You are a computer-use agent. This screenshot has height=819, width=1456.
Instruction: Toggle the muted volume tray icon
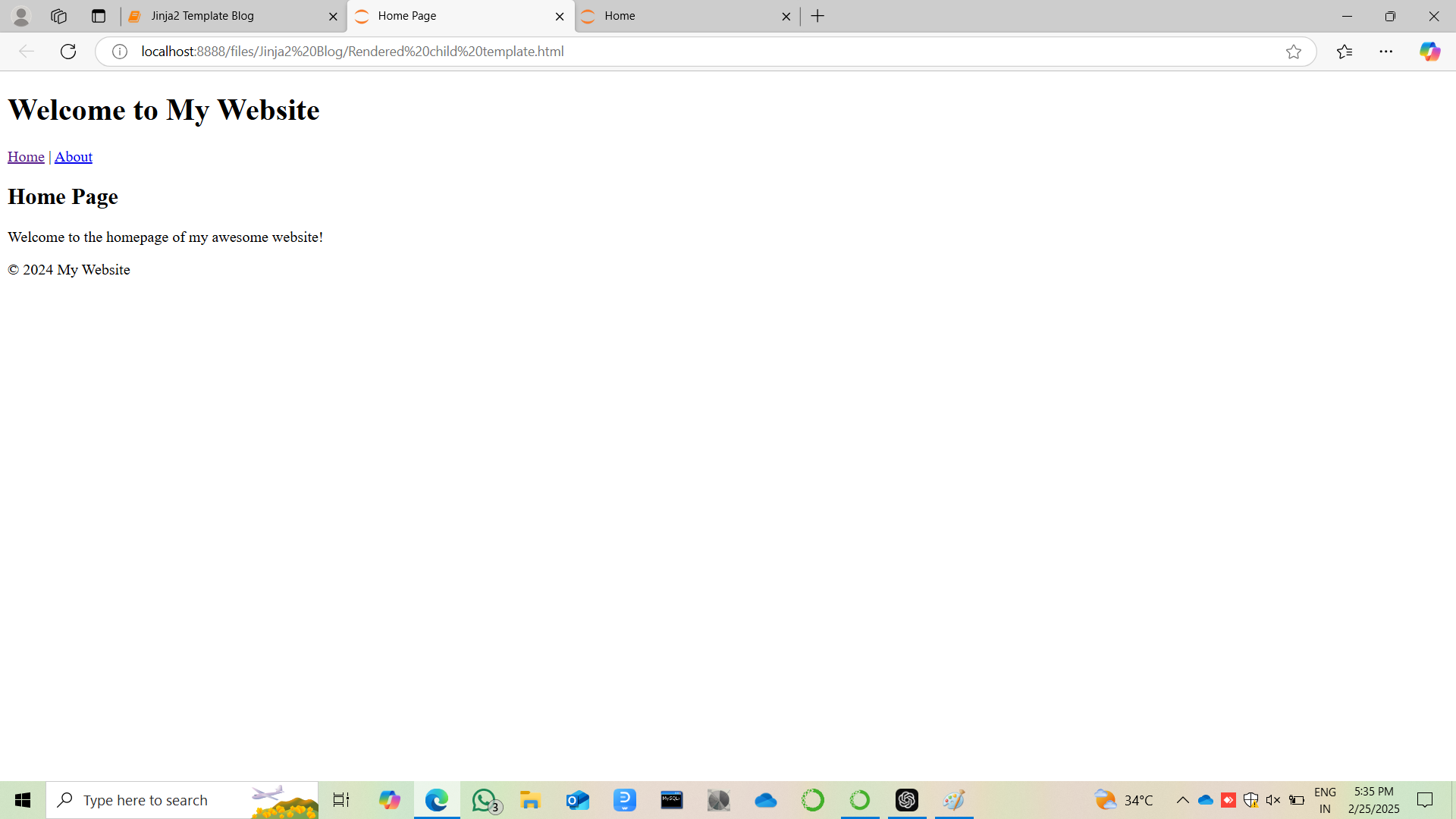[x=1273, y=800]
